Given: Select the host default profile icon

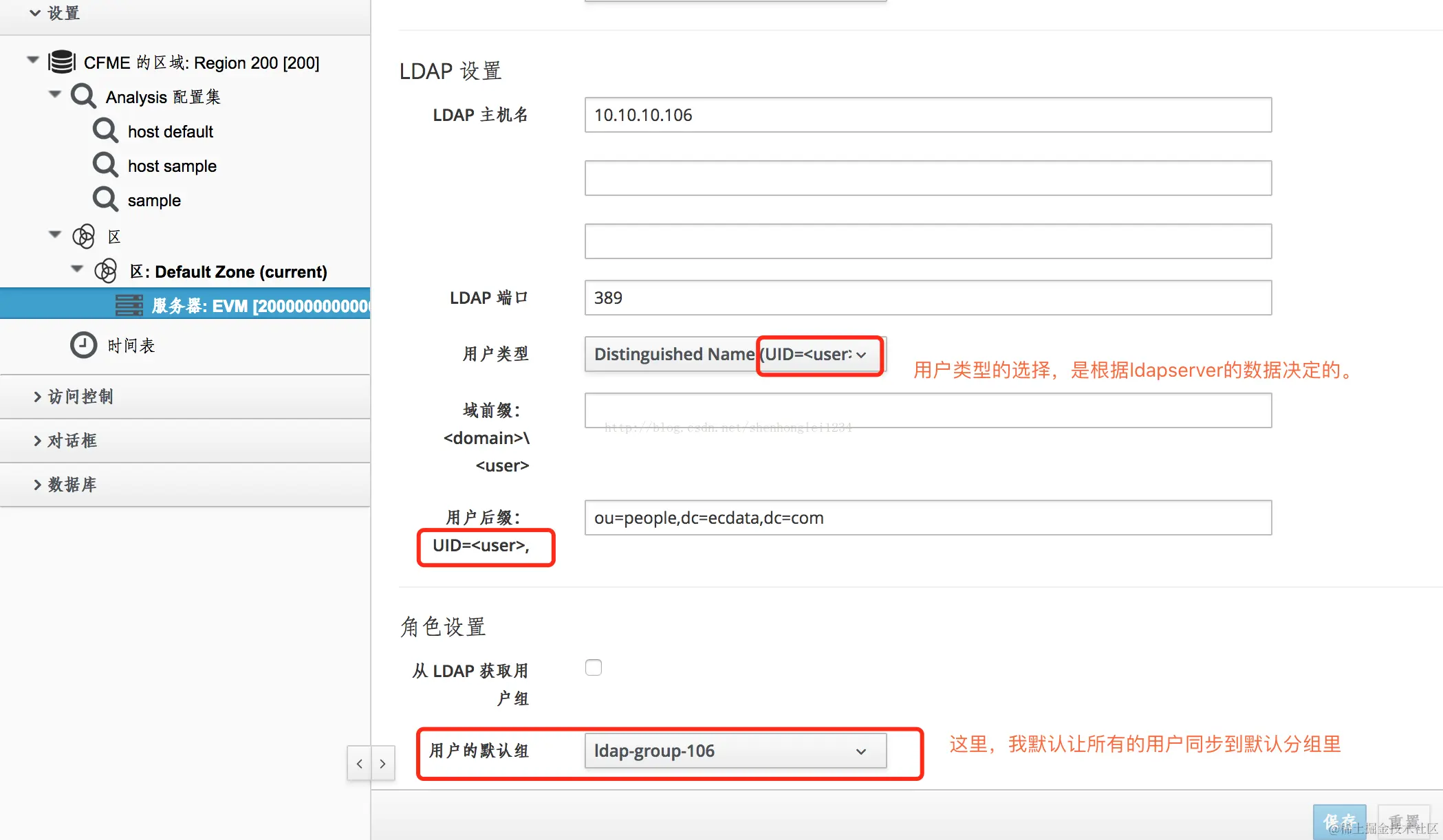Looking at the screenshot, I should [105, 131].
